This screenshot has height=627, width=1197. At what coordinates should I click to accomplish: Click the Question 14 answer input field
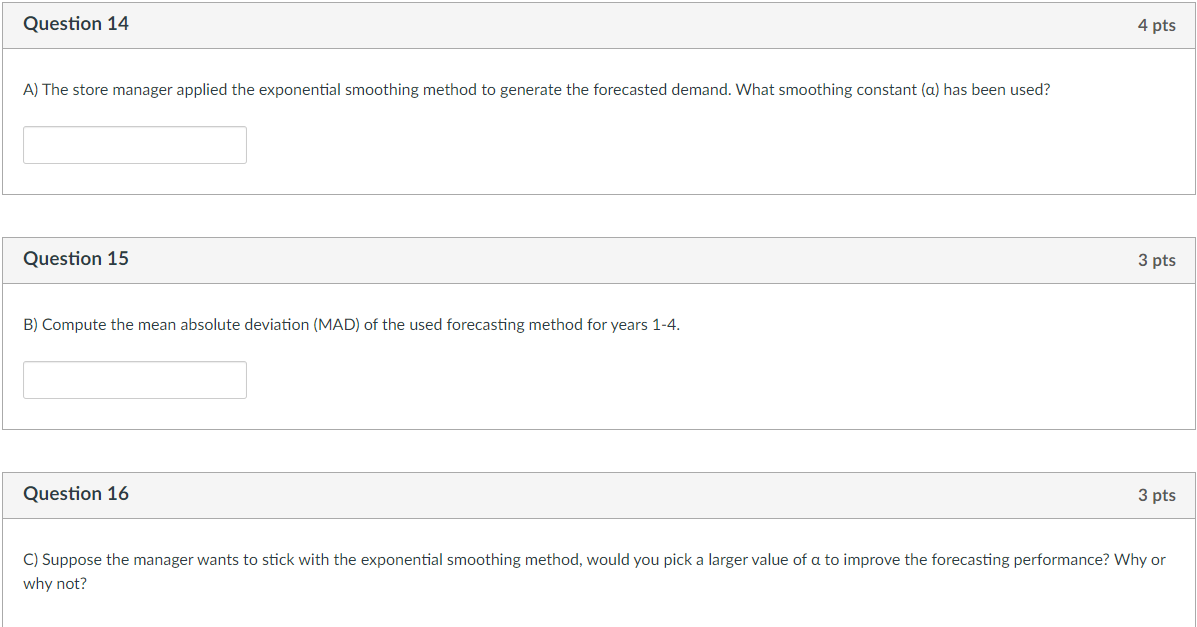coord(134,144)
